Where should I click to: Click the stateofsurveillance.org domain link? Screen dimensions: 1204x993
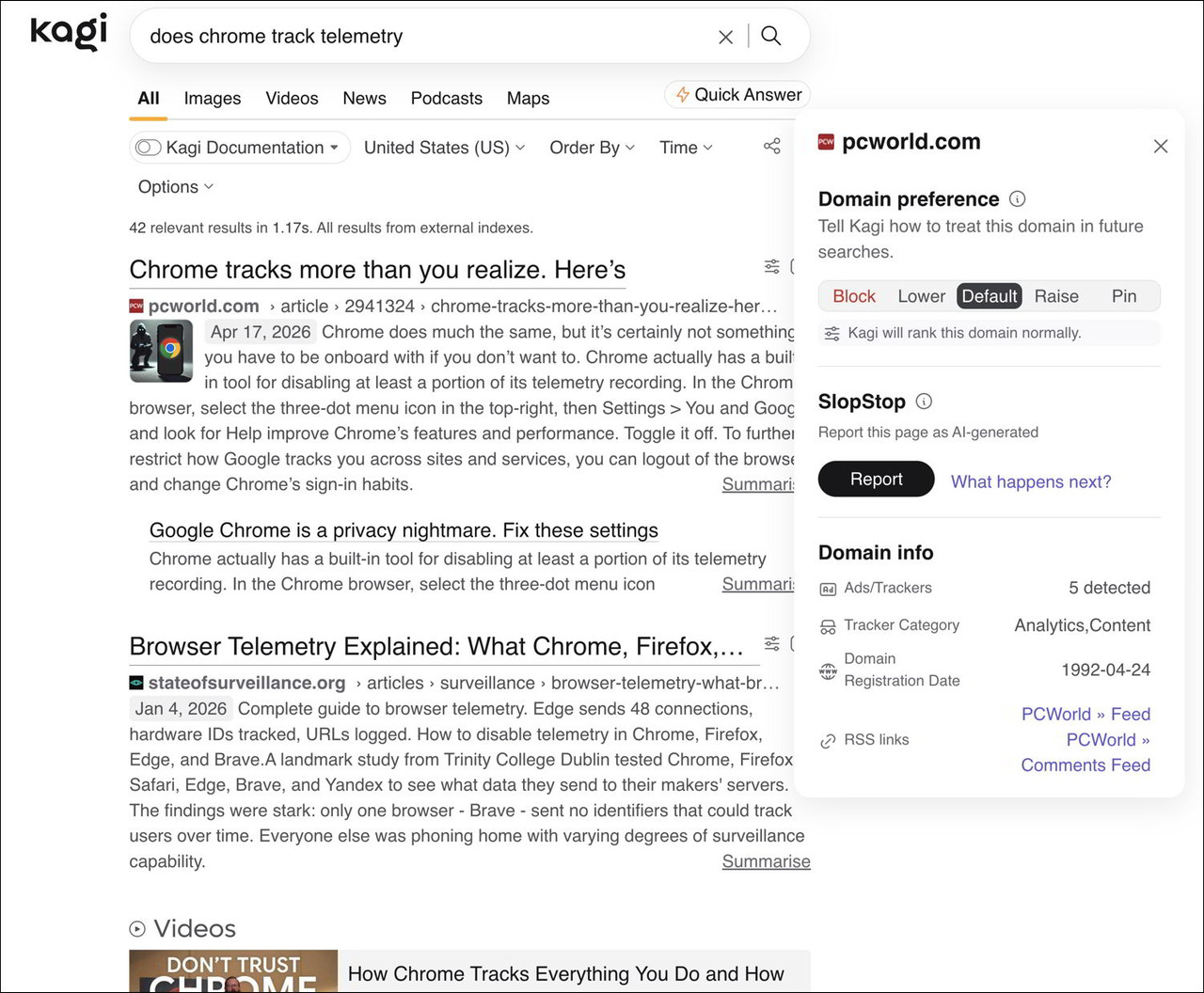[246, 683]
